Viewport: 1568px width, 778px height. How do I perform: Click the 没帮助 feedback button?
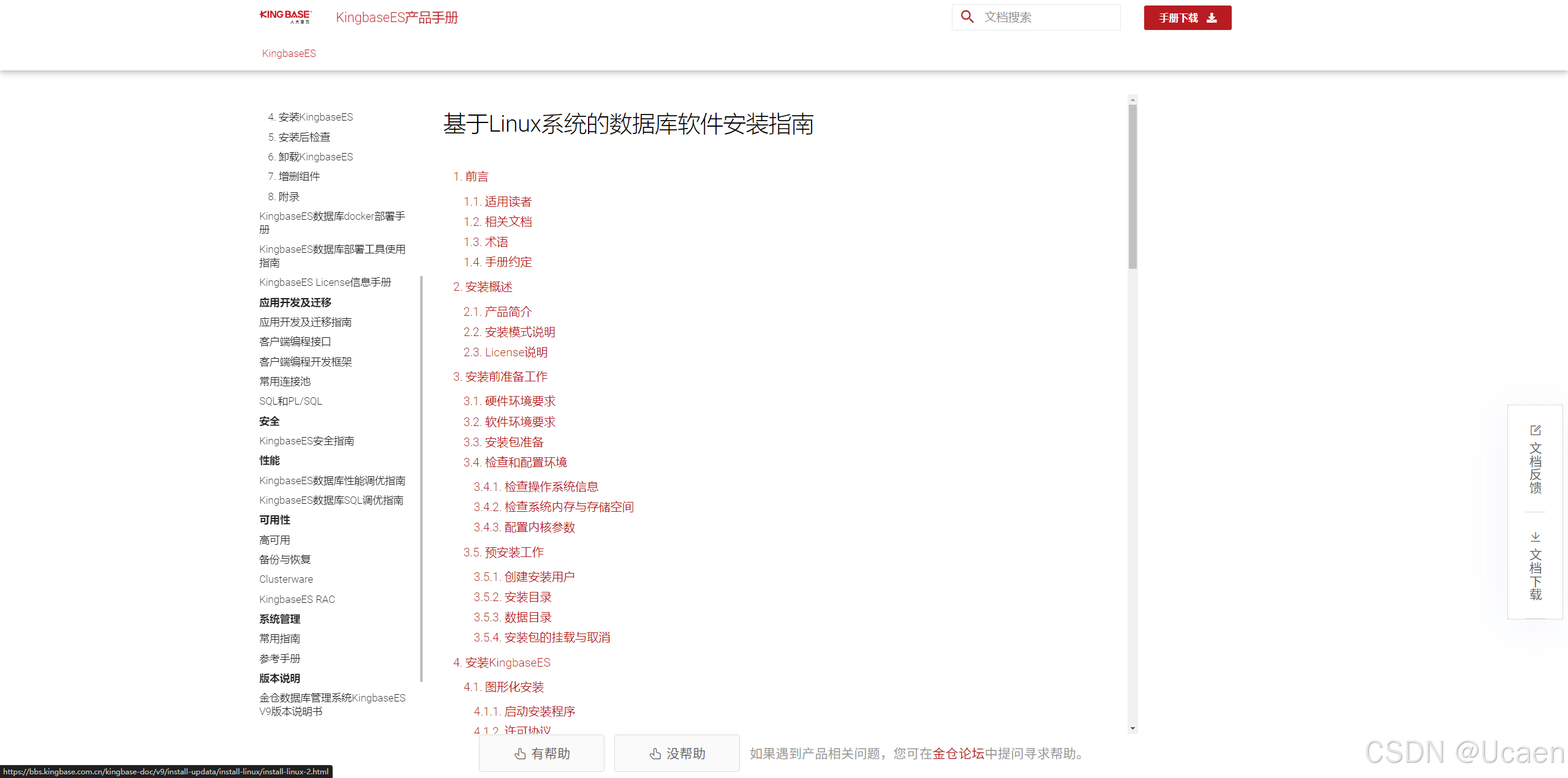[677, 754]
